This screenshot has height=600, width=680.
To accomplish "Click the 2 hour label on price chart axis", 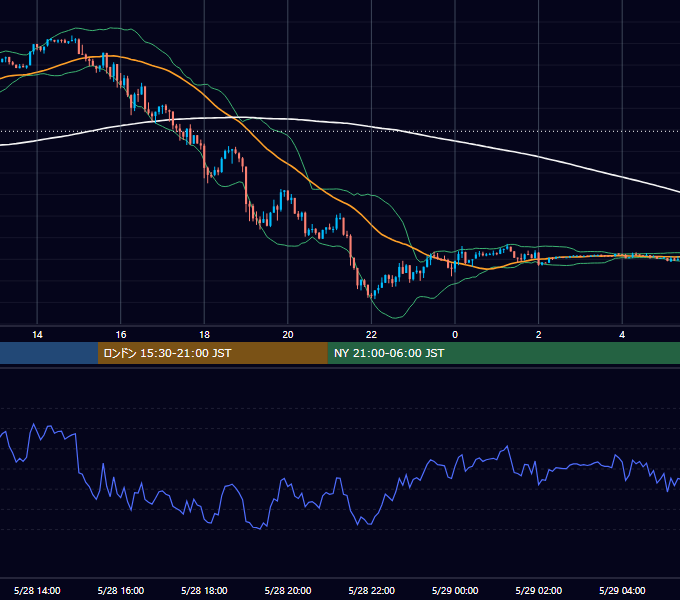I will [539, 334].
